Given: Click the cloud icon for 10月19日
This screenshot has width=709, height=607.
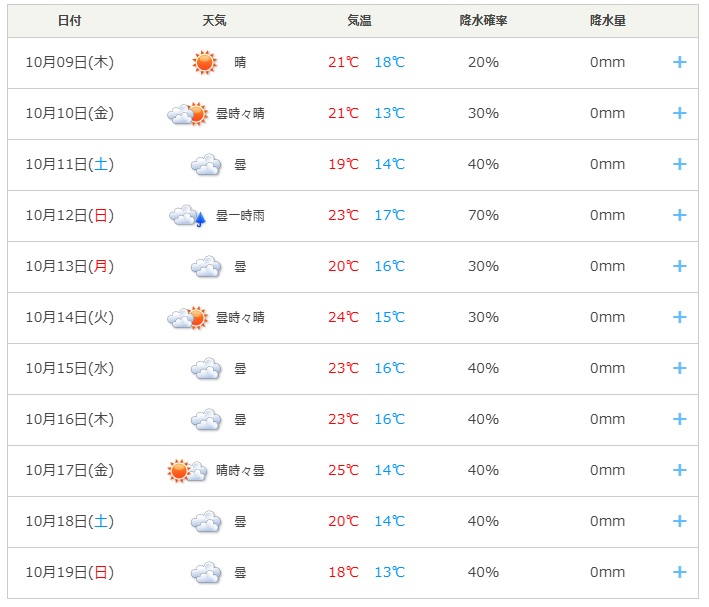Looking at the screenshot, I should point(206,572).
